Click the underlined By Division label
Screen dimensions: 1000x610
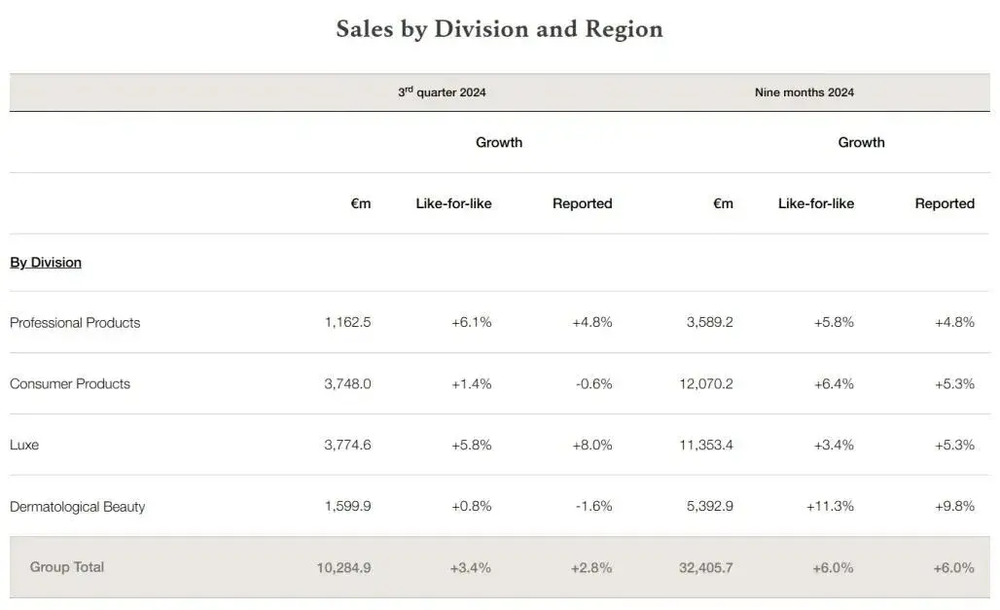pos(46,262)
